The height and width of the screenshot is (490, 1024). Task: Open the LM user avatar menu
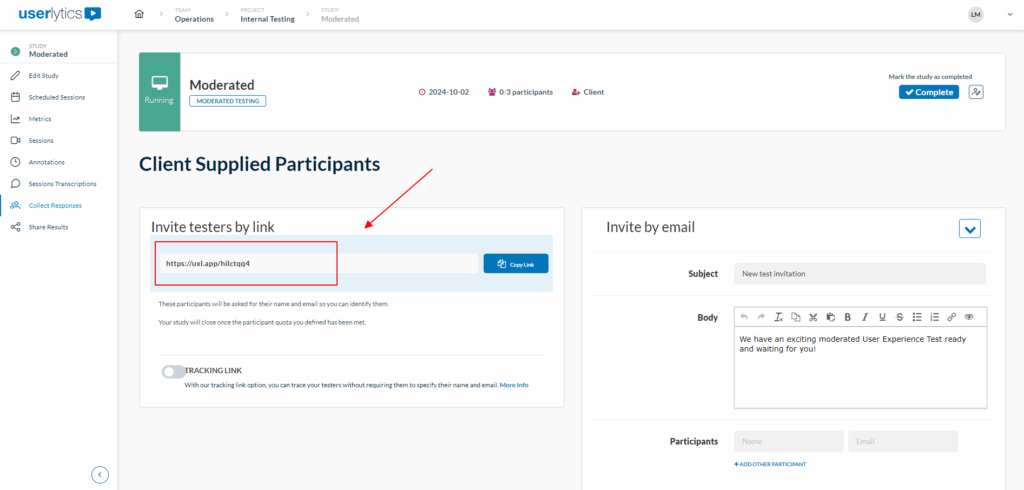pos(975,14)
